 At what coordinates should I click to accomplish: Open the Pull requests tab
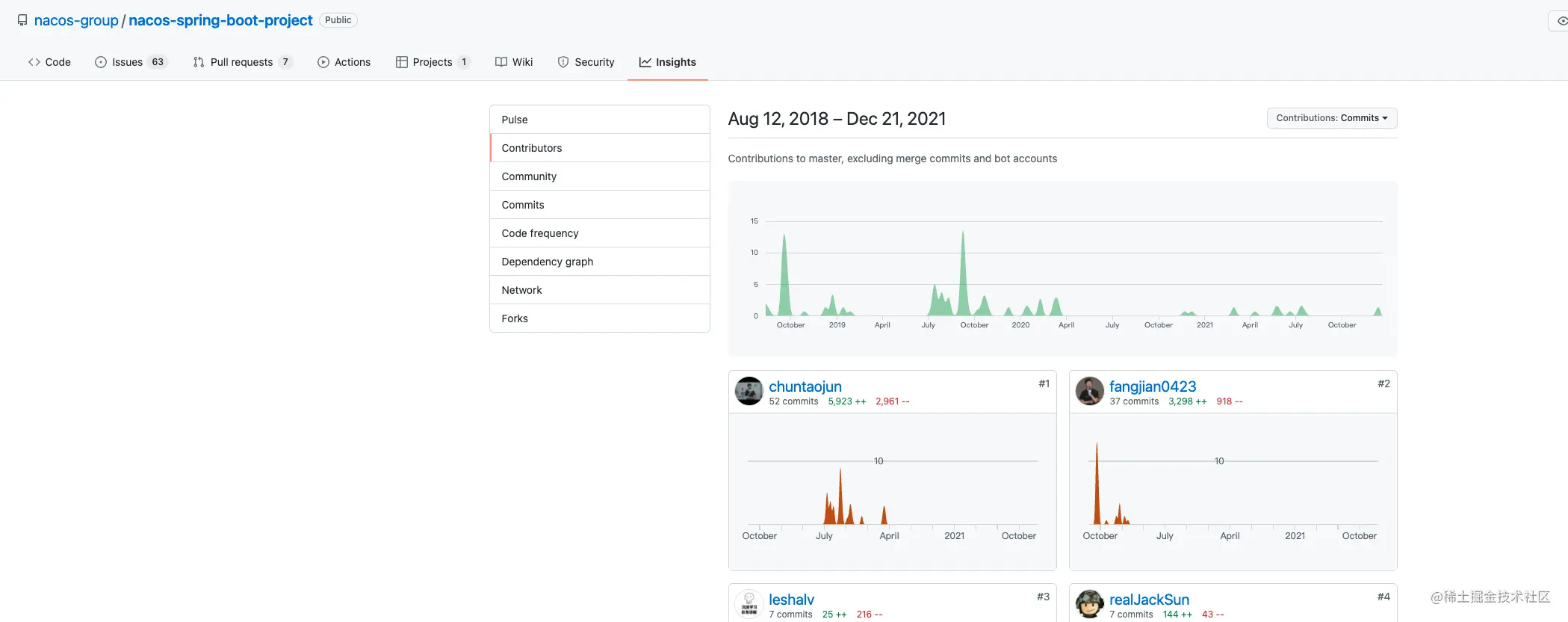click(x=243, y=62)
